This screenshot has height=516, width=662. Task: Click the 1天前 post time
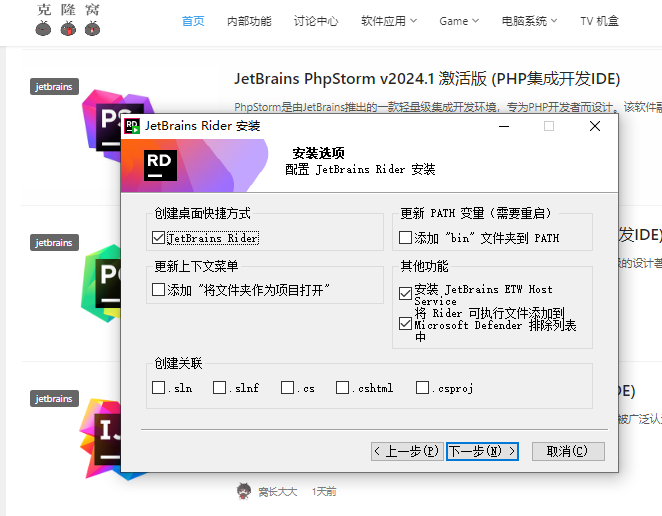point(324,492)
